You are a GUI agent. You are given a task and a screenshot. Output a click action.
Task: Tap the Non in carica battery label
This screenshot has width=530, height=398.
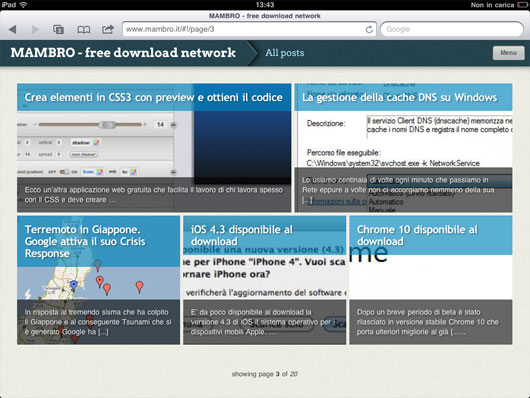[x=492, y=5]
